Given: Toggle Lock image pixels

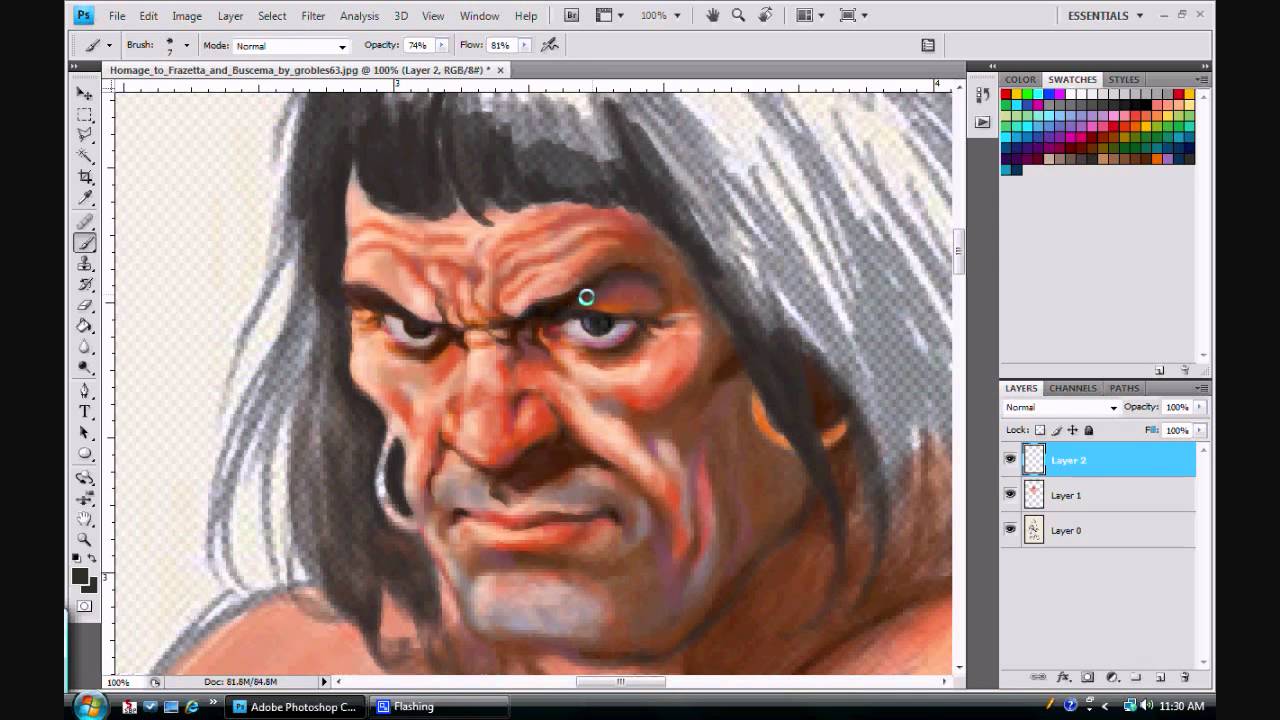Looking at the screenshot, I should [1056, 430].
